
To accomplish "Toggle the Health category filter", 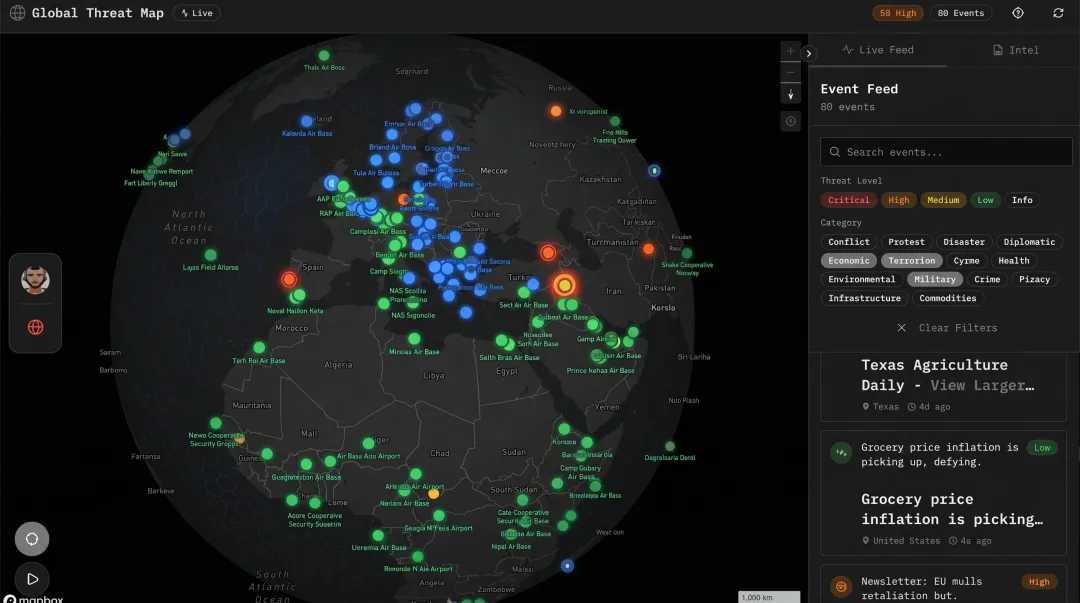I will 1014,260.
